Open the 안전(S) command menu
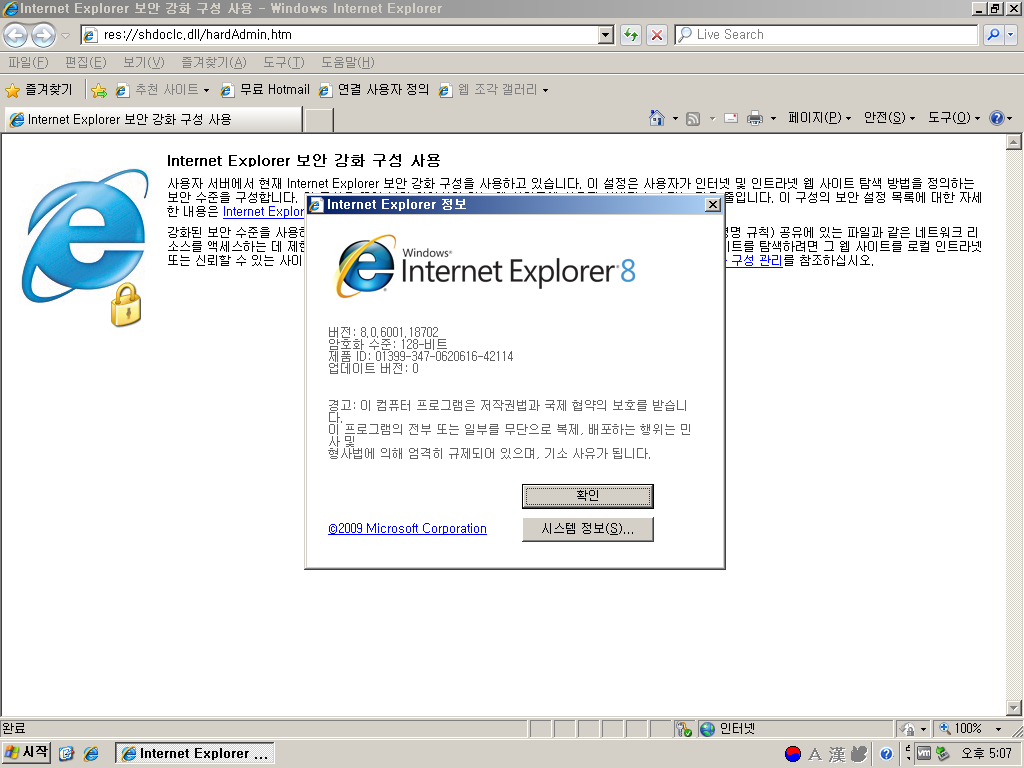 click(889, 118)
